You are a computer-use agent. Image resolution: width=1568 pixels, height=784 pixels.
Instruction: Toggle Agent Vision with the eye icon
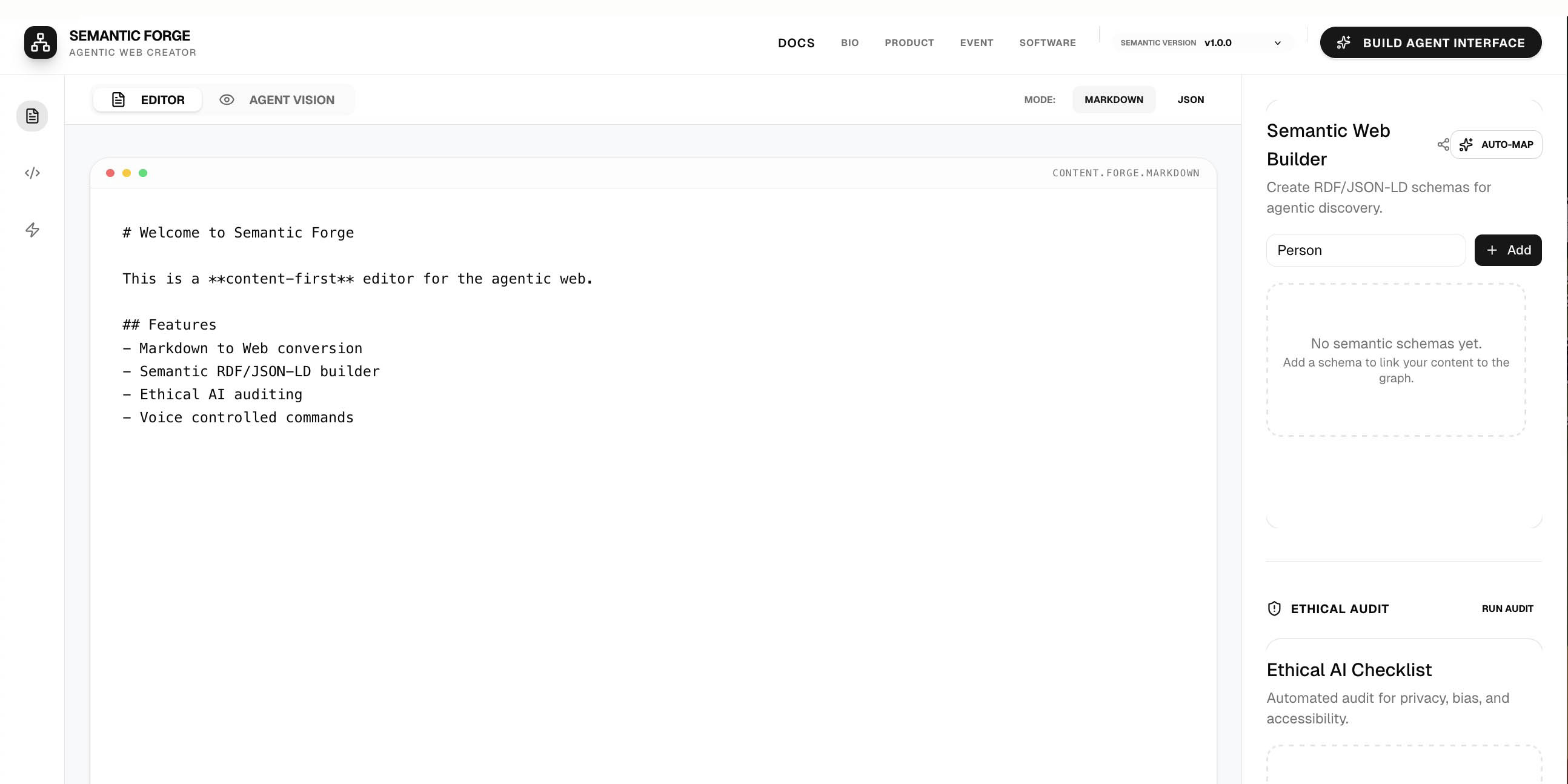point(227,99)
